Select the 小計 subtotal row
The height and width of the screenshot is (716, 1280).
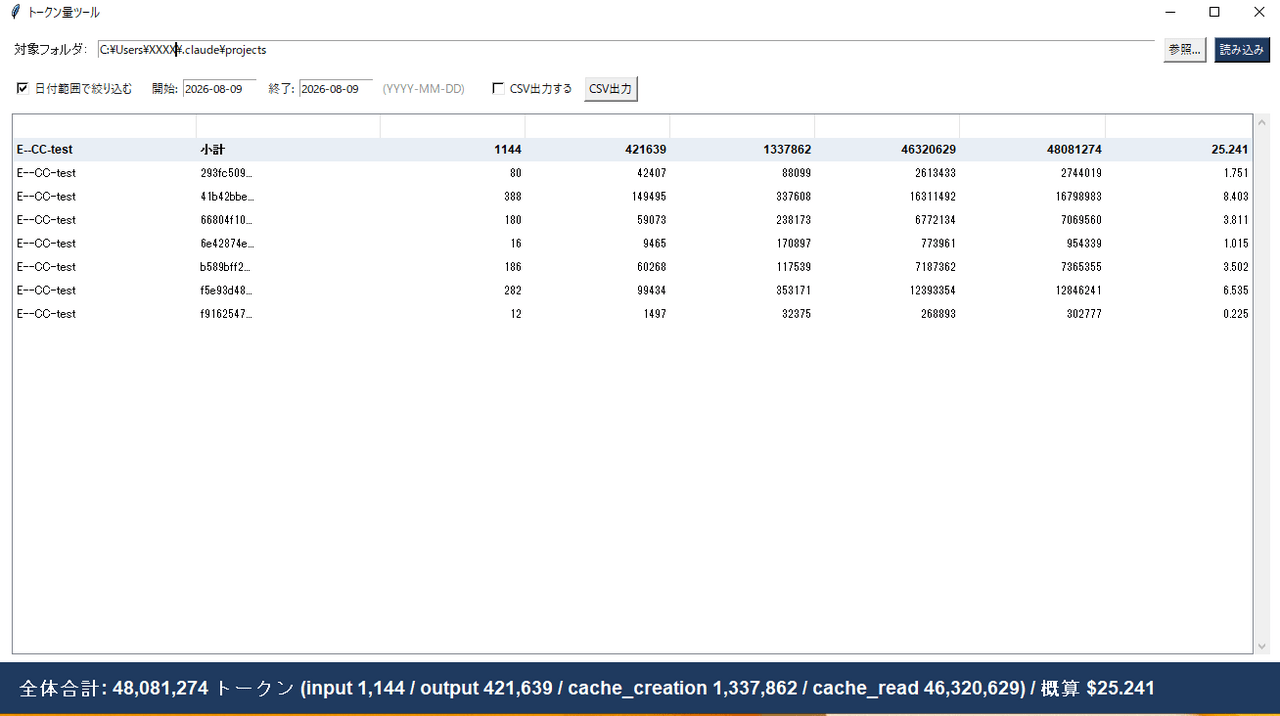(x=632, y=150)
